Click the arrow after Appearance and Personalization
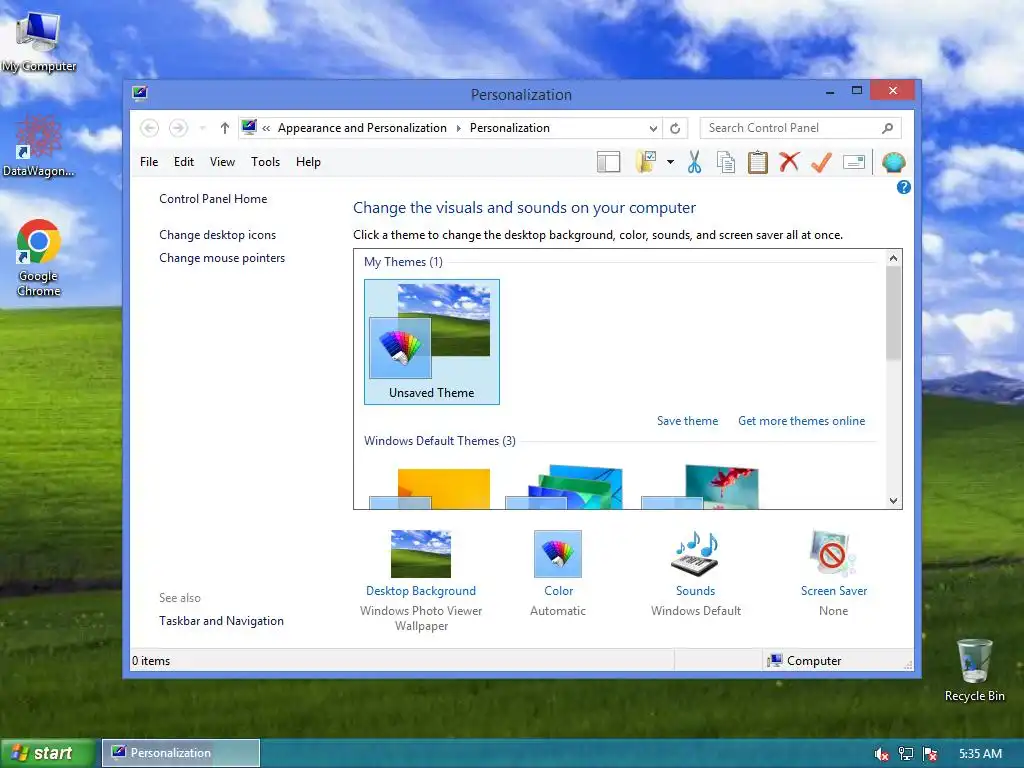This screenshot has width=1024, height=768. click(458, 129)
